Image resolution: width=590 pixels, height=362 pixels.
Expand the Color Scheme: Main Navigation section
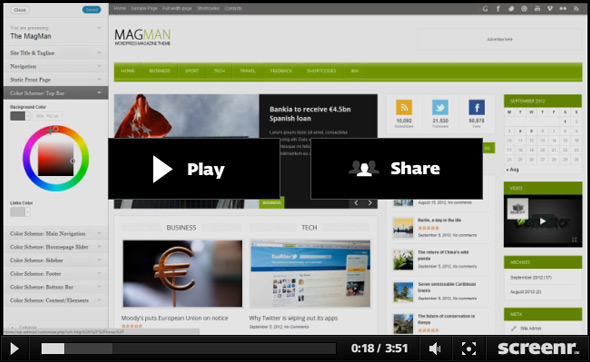coord(56,233)
